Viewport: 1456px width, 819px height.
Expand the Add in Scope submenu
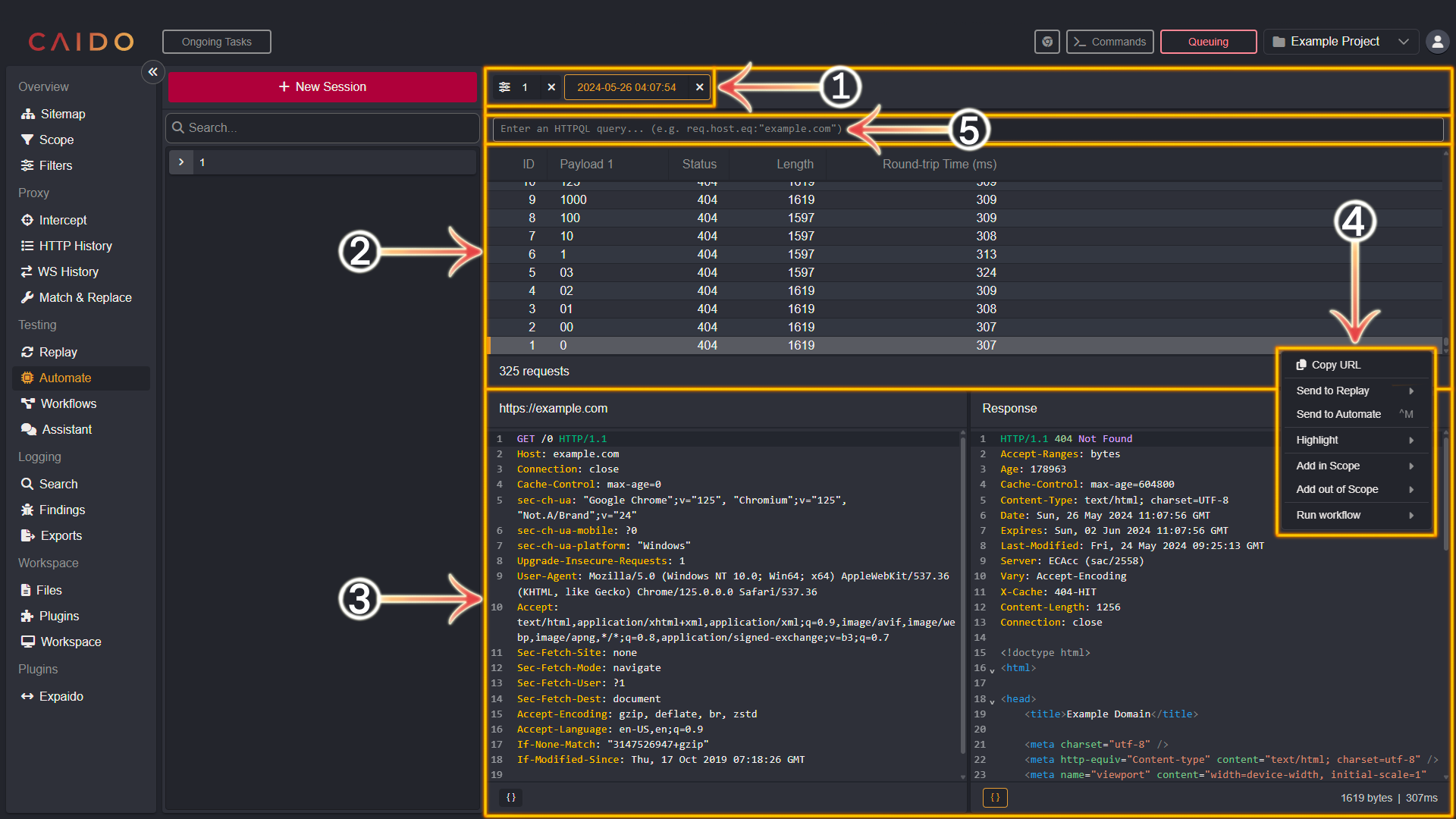click(1354, 466)
